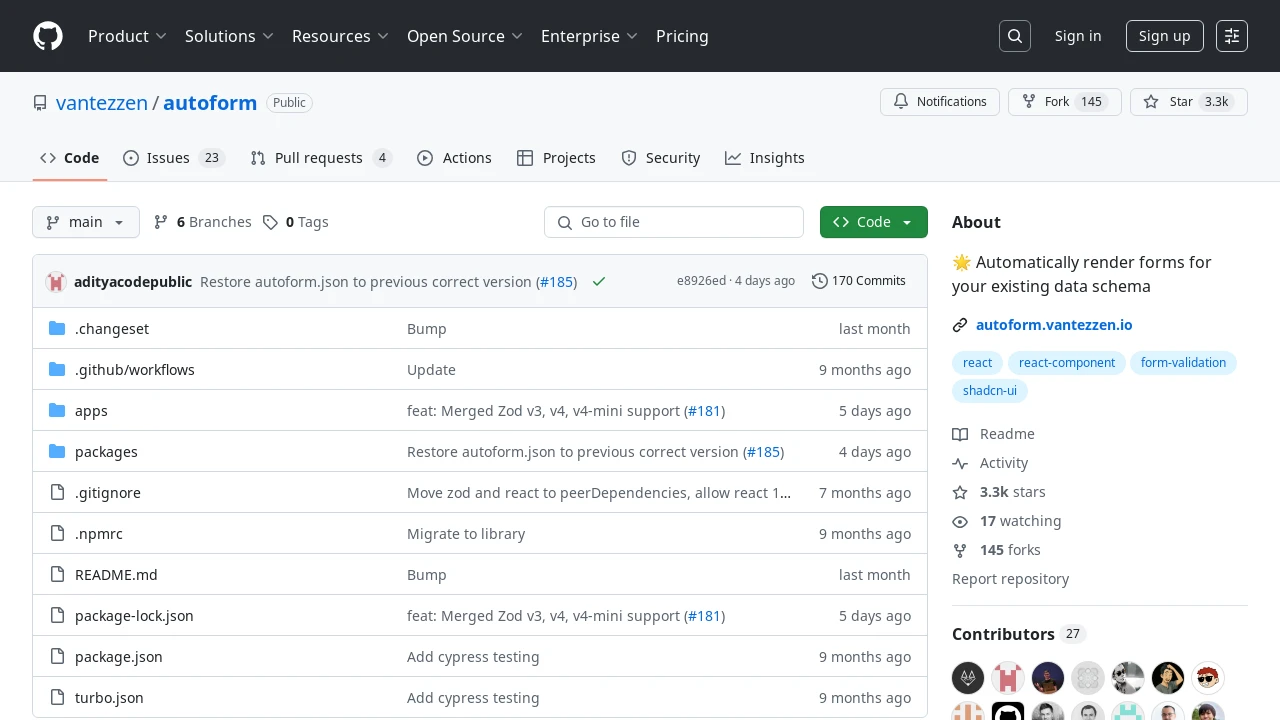This screenshot has height=720, width=1280.
Task: Select the react topic tag
Action: tap(978, 363)
